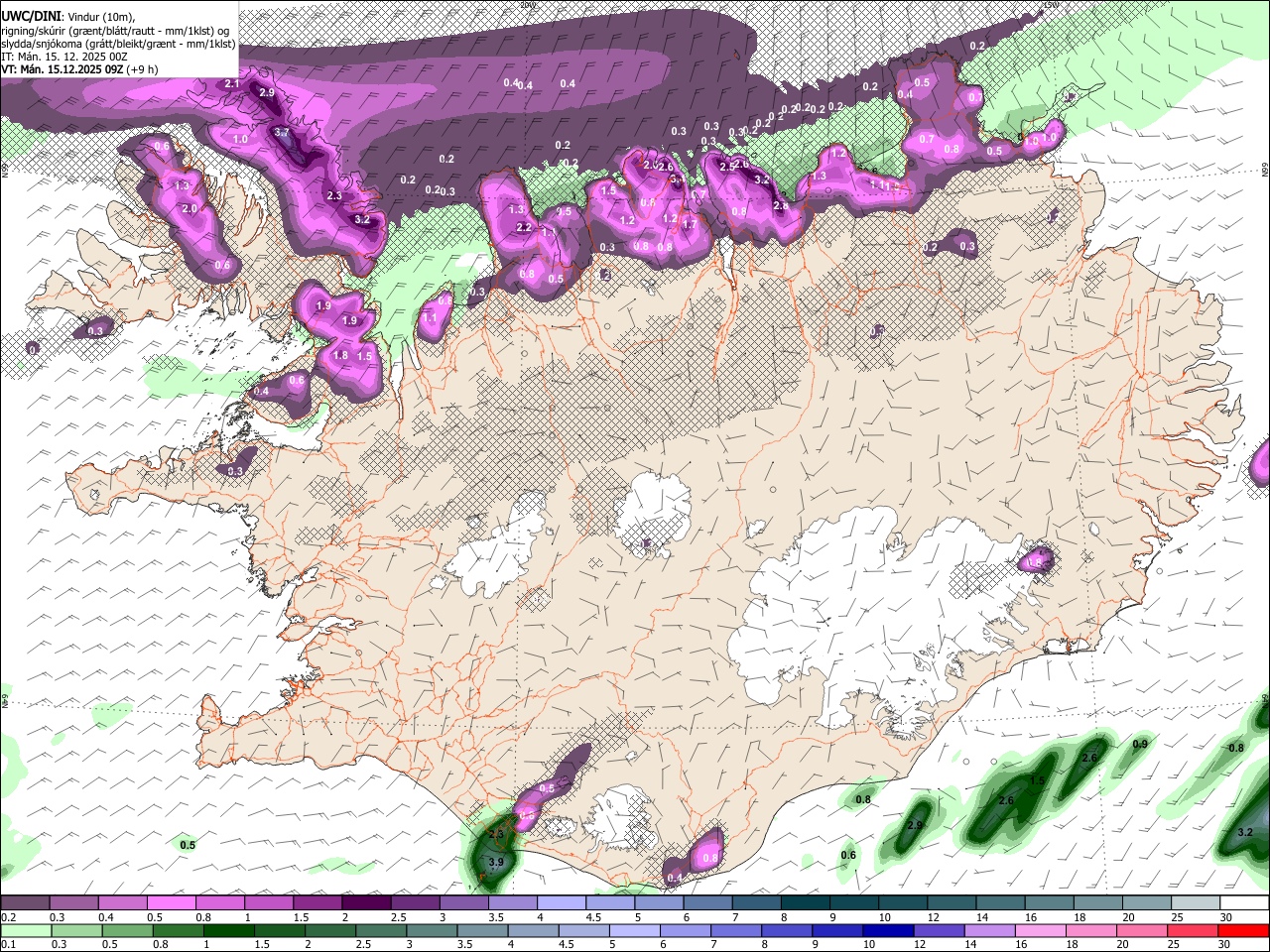This screenshot has height=952, width=1270.
Task: Click the '20W' longitude label at top
Action: [x=527, y=5]
